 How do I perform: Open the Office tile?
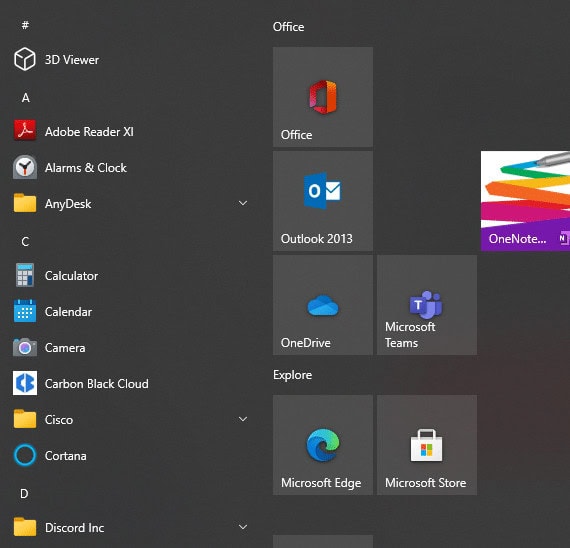click(x=323, y=97)
